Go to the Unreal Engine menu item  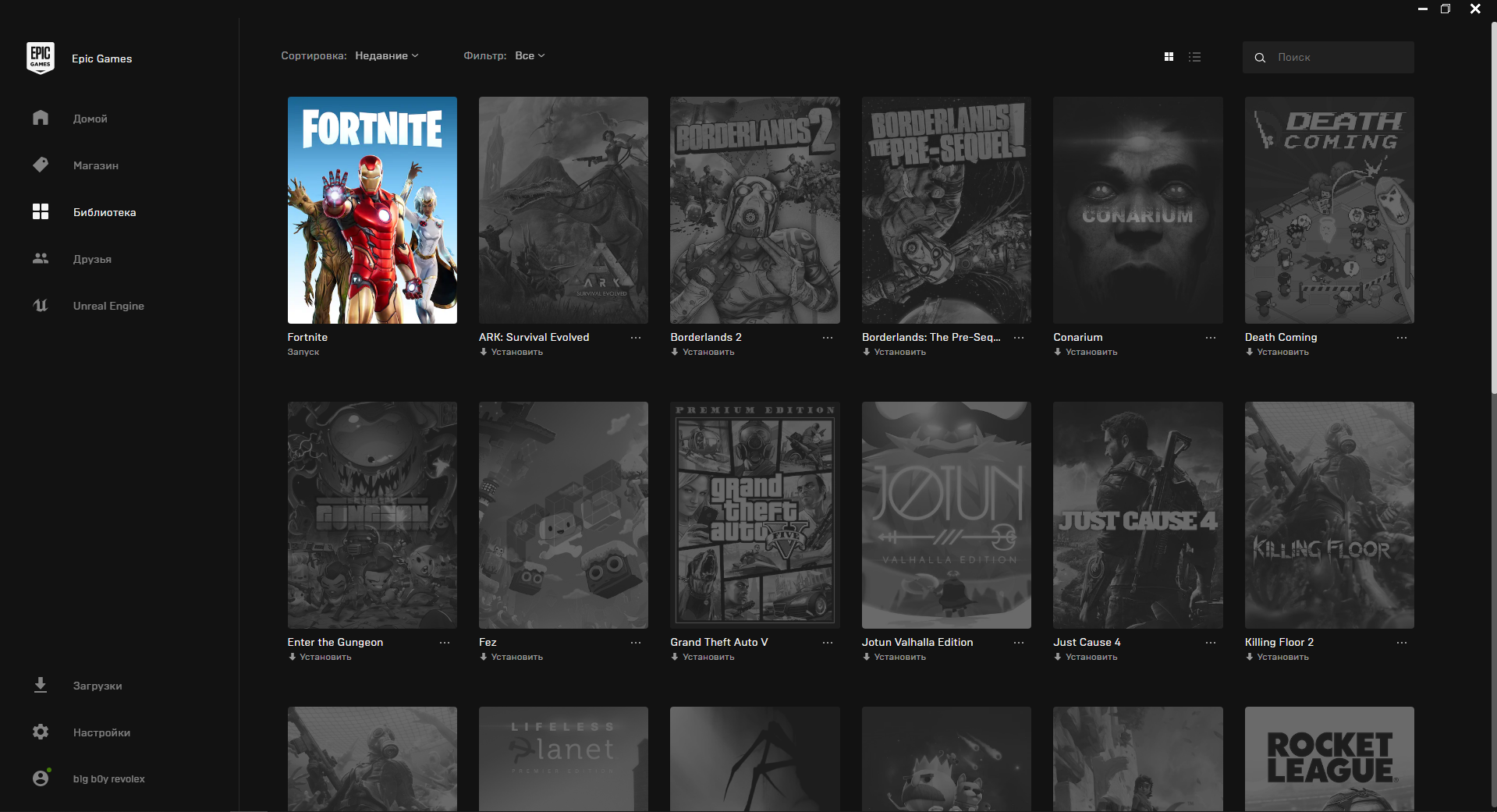(108, 306)
